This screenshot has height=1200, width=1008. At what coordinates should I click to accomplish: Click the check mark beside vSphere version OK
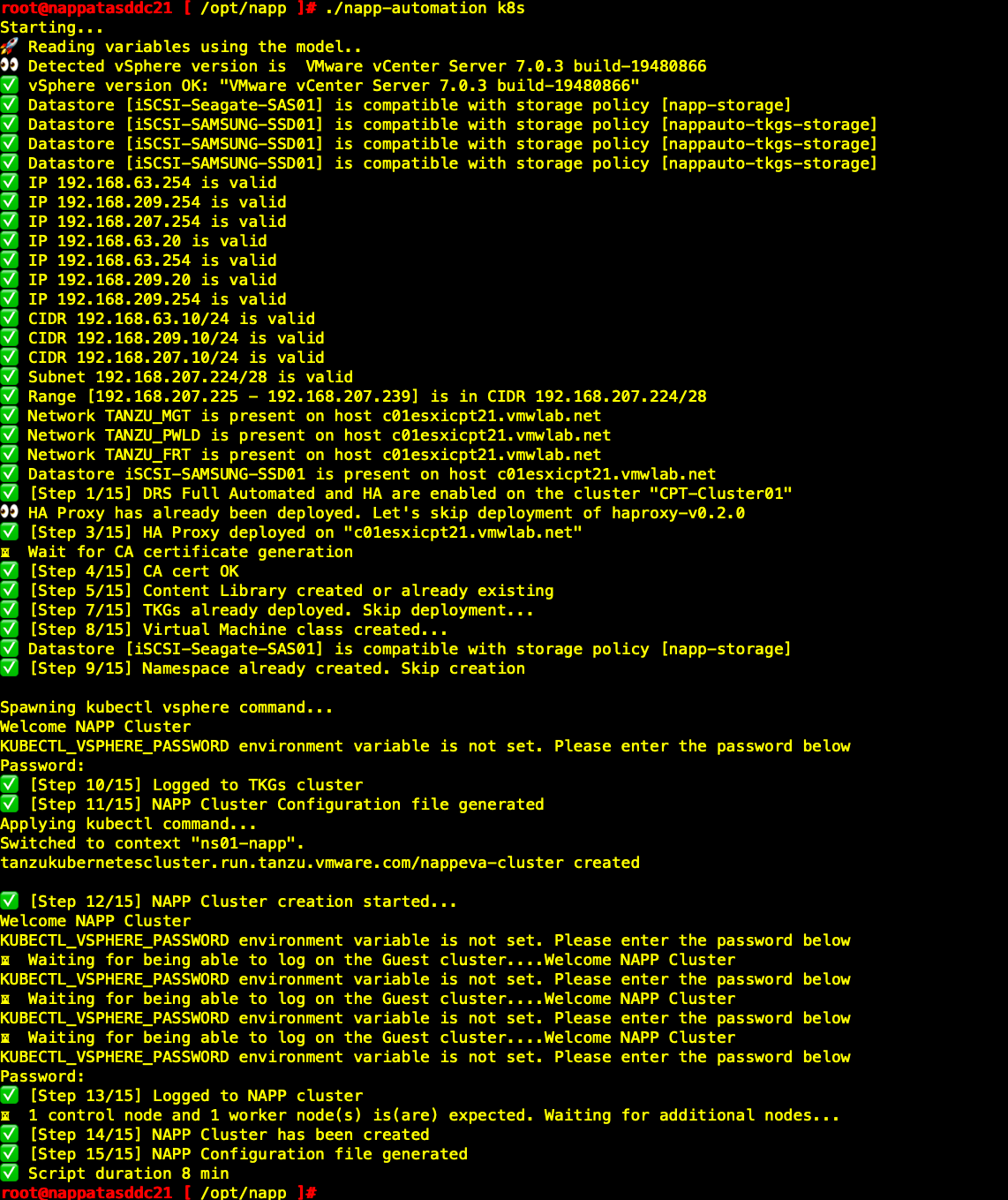(x=9, y=86)
